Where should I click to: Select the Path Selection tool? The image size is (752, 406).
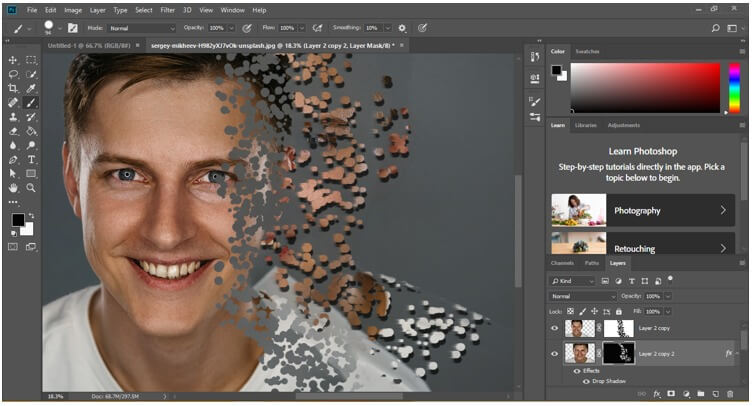[13, 174]
